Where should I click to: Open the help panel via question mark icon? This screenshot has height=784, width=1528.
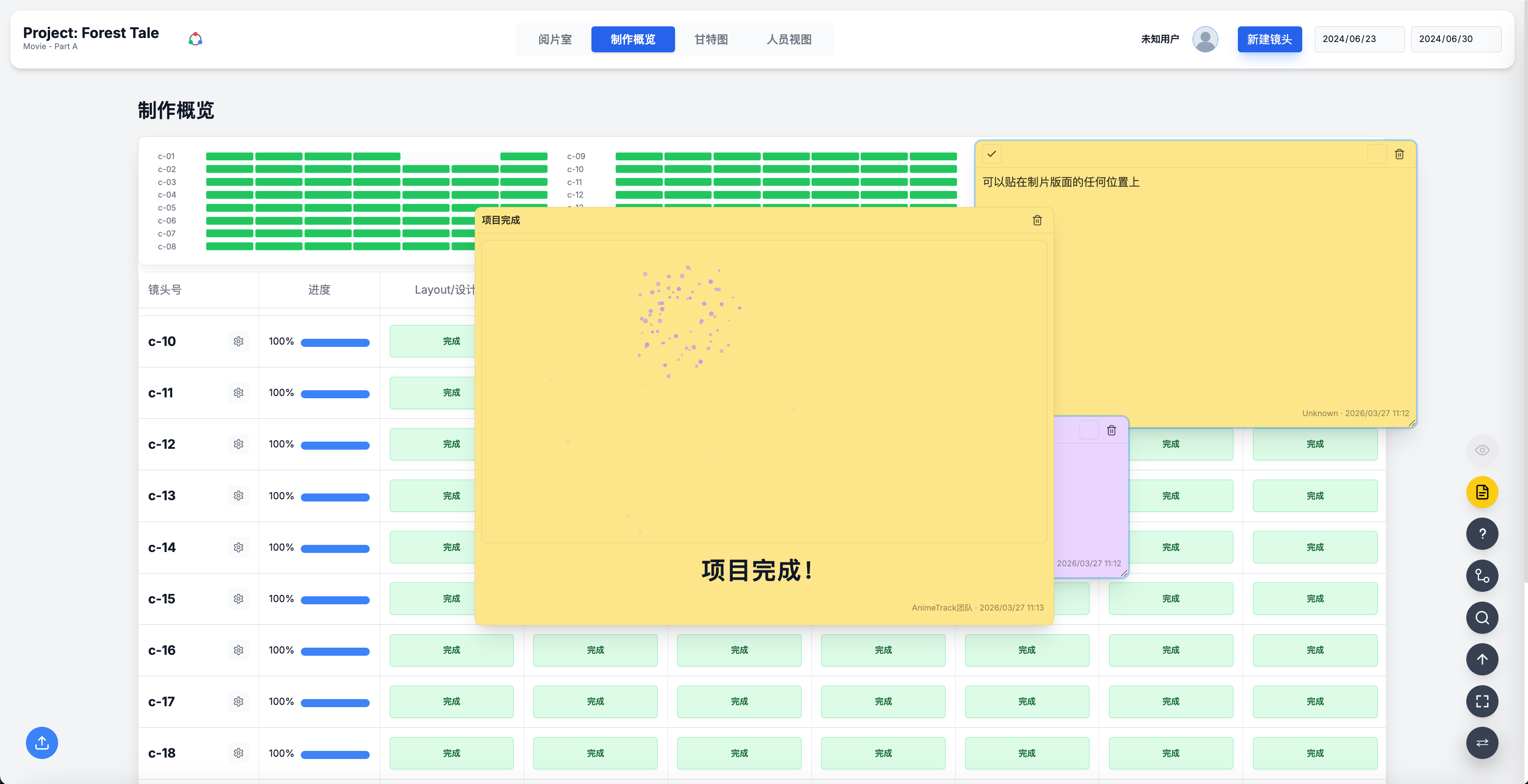[1482, 534]
